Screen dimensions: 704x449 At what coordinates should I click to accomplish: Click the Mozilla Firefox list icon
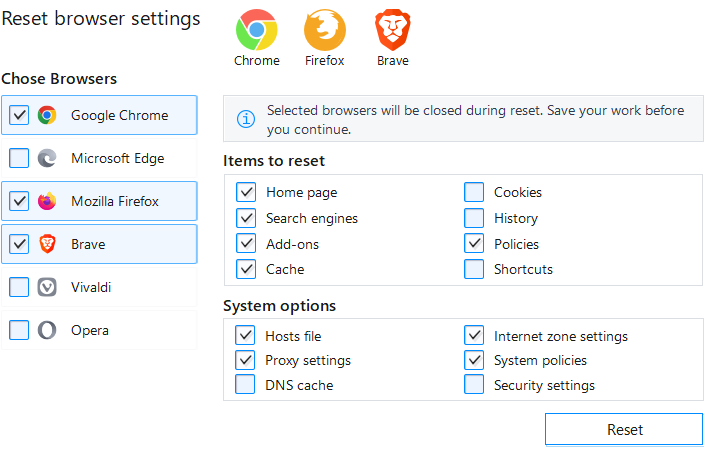[x=47, y=201]
